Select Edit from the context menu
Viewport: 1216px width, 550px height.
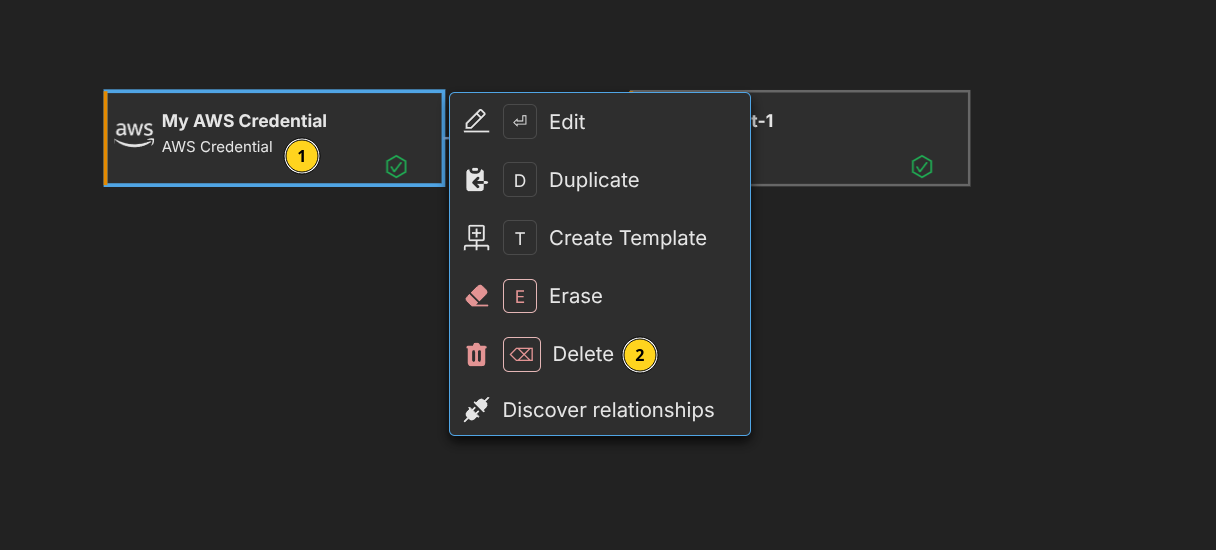pos(567,122)
